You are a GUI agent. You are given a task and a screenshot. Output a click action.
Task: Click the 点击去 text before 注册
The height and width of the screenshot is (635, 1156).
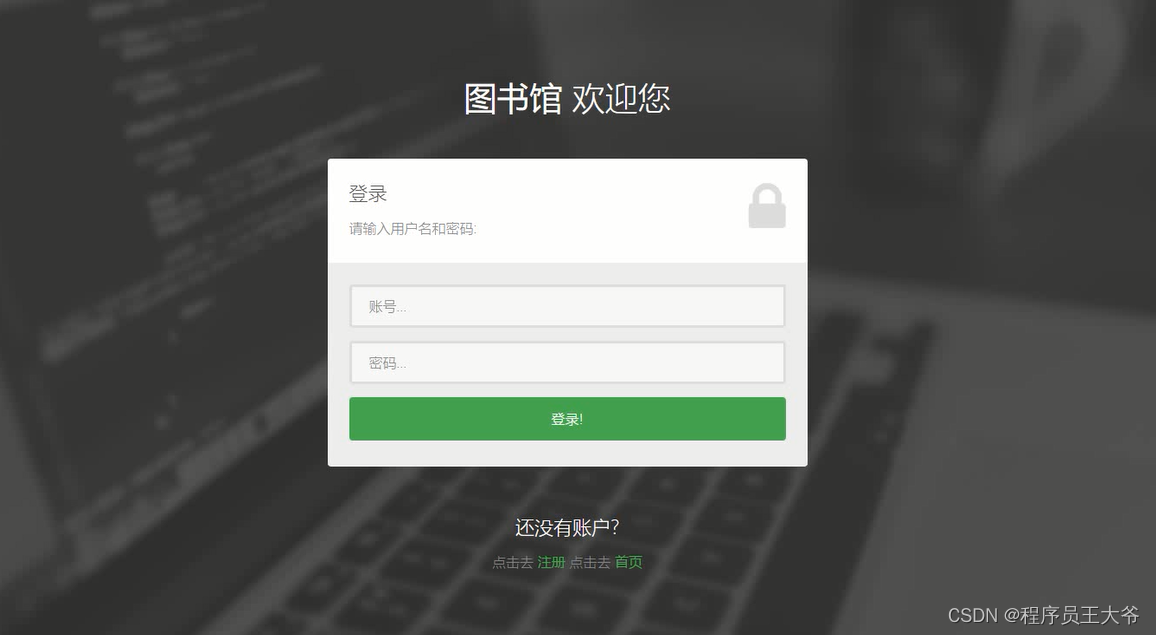512,563
